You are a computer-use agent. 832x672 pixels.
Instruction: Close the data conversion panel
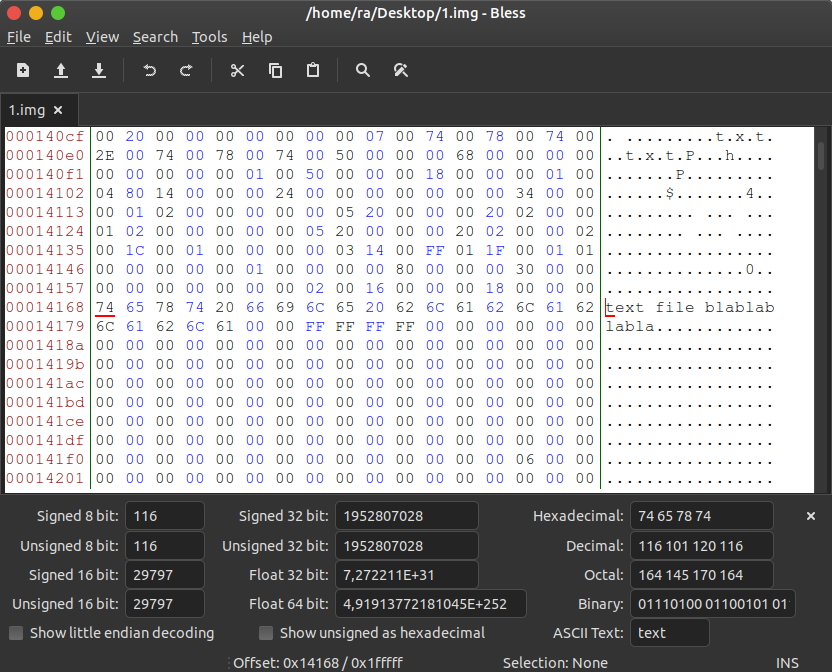pyautogui.click(x=810, y=516)
